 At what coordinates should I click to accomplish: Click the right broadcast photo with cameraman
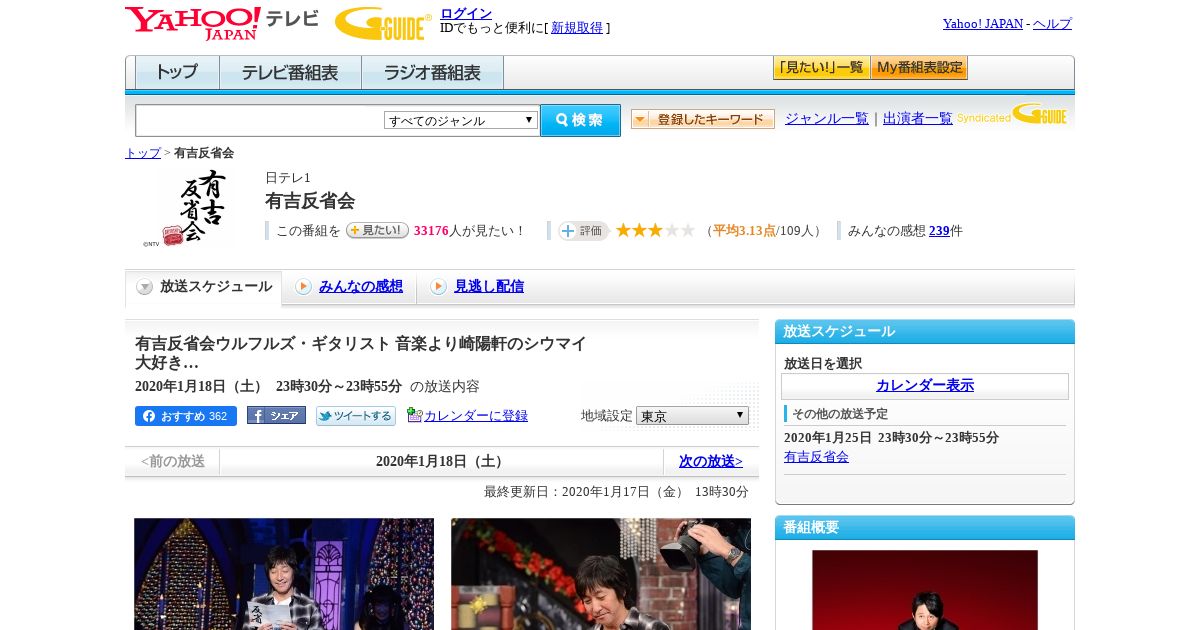click(x=601, y=574)
